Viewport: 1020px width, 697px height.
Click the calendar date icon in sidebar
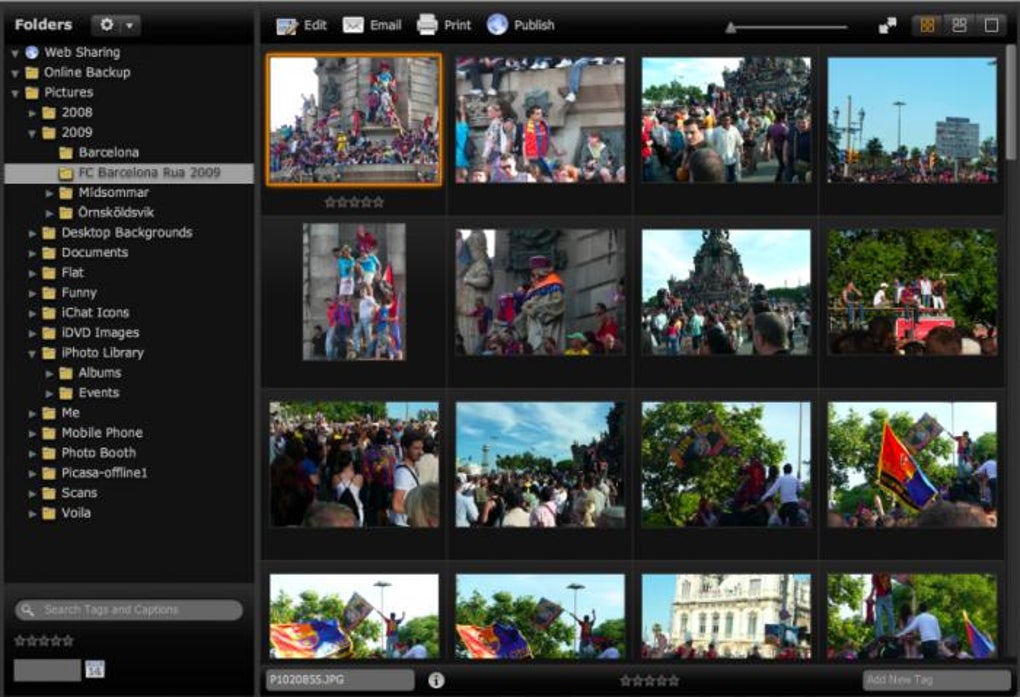[x=94, y=669]
